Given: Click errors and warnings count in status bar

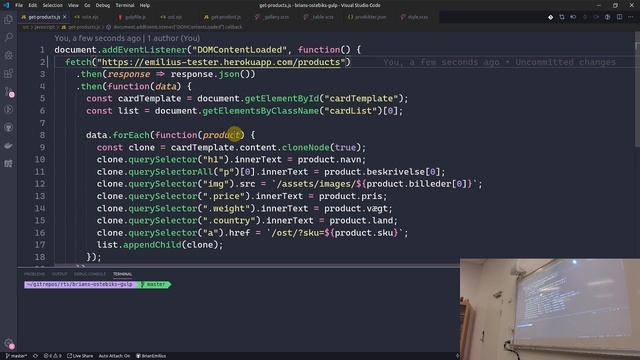Looking at the screenshot, I should (52, 356).
